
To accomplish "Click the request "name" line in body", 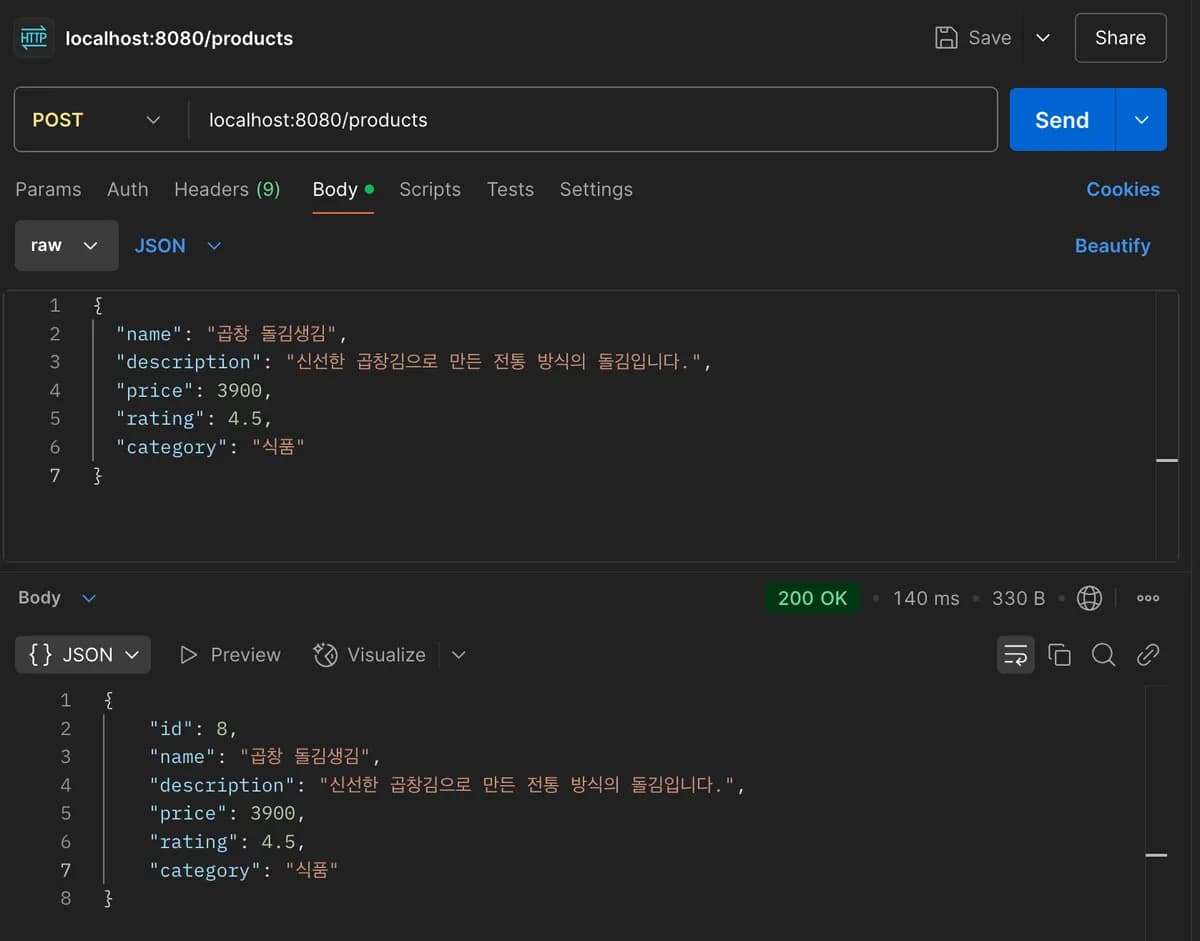I will pos(231,334).
